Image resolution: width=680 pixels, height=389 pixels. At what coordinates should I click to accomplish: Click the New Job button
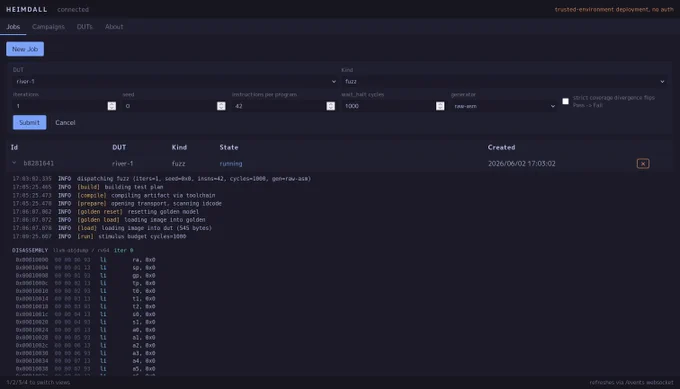click(25, 49)
